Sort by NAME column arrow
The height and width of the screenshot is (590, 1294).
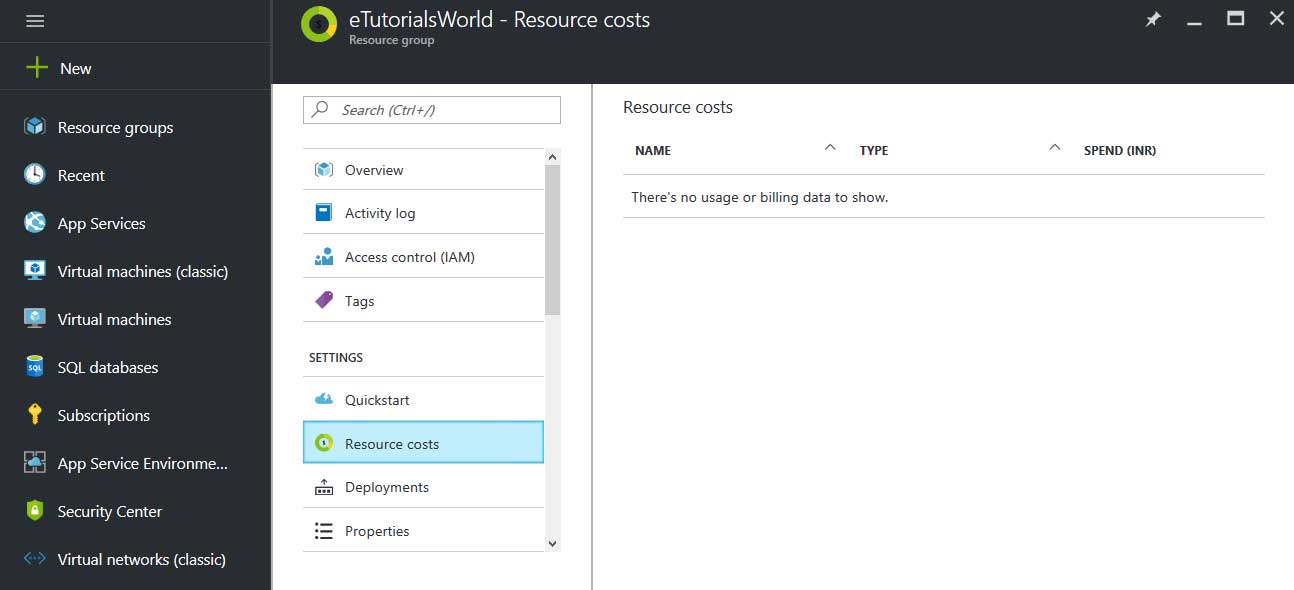point(829,148)
